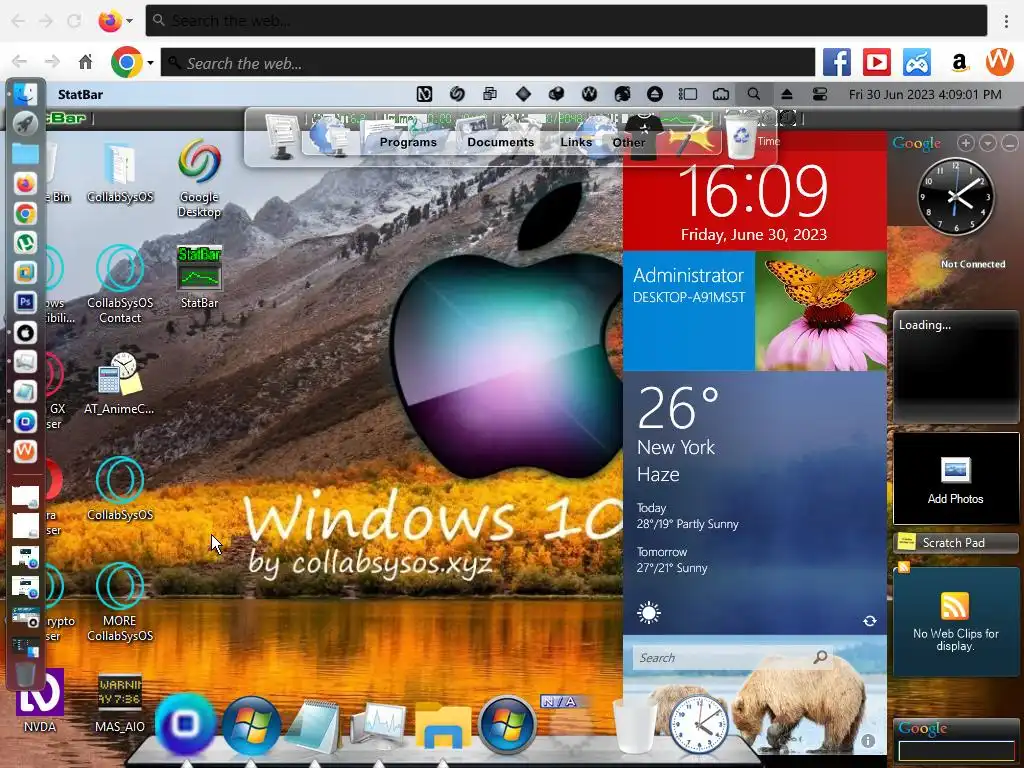The image size is (1024, 768).
Task: Click the web clips RSS feed icon
Action: pyautogui.click(x=955, y=606)
